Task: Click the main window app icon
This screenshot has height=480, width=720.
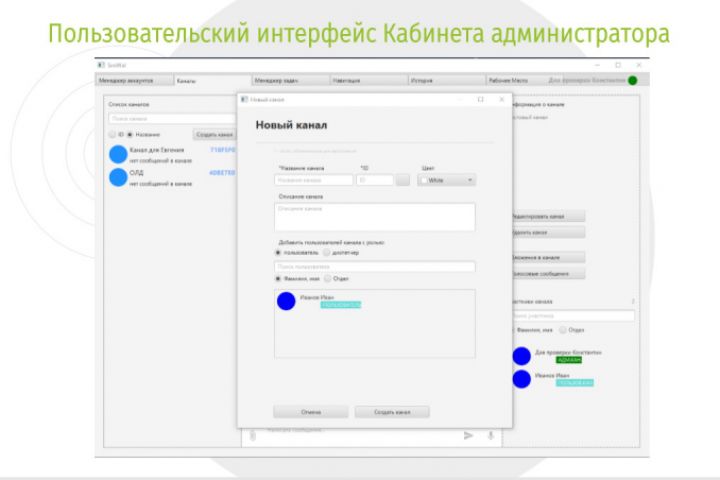Action: tap(101, 65)
